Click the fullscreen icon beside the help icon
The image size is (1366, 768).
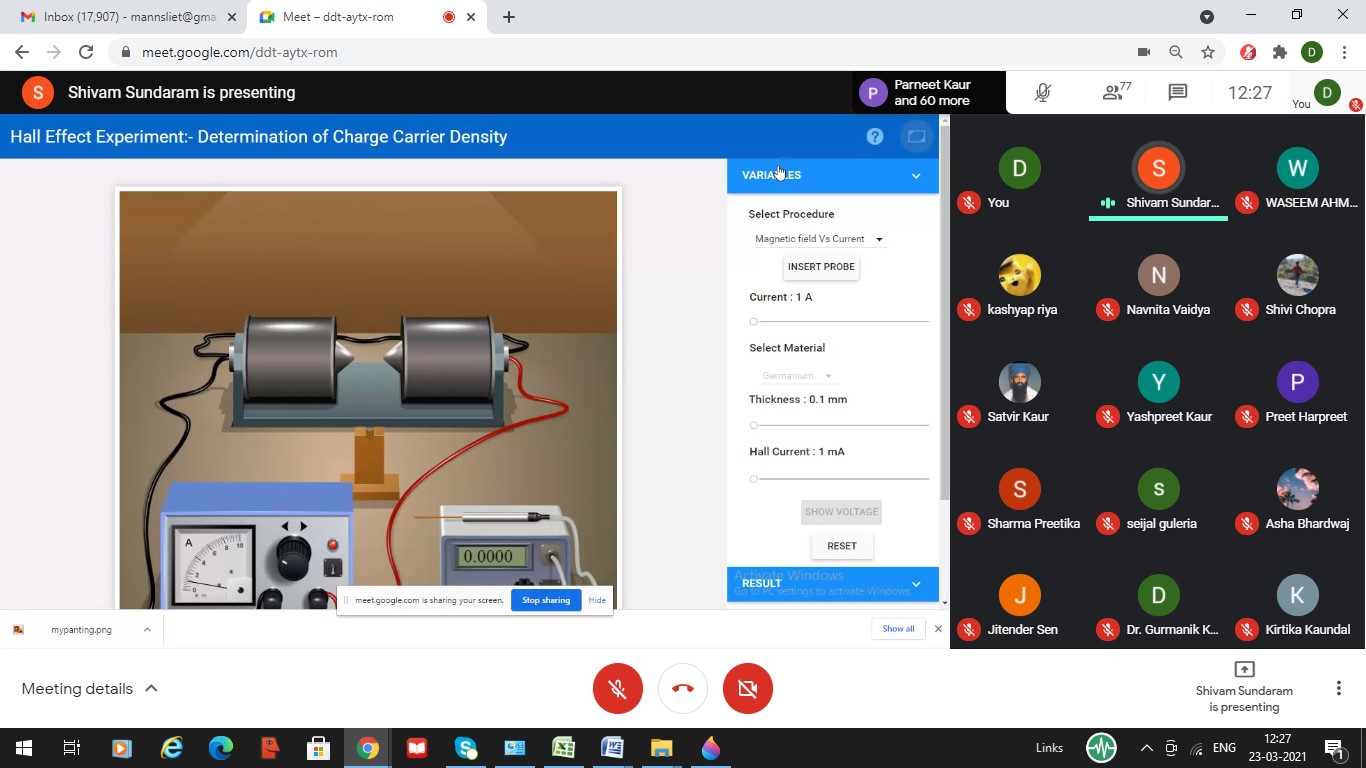point(916,136)
